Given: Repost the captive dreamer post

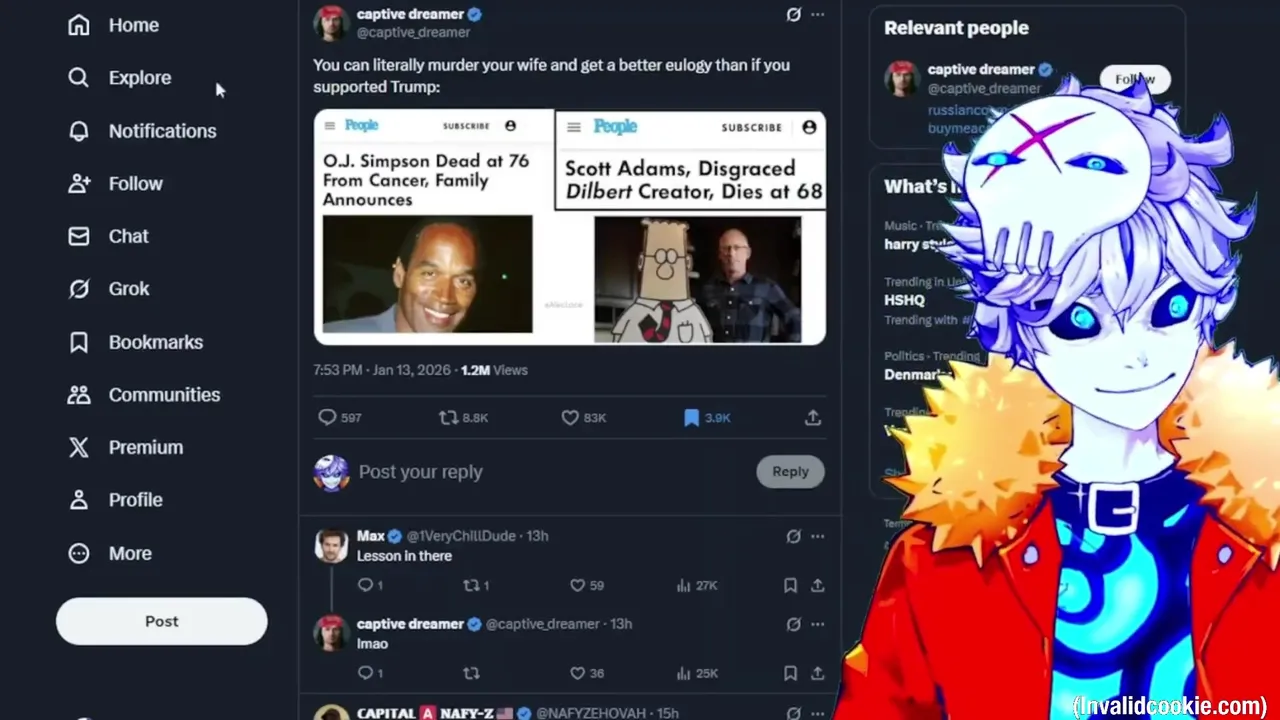Looking at the screenshot, I should click(x=449, y=417).
